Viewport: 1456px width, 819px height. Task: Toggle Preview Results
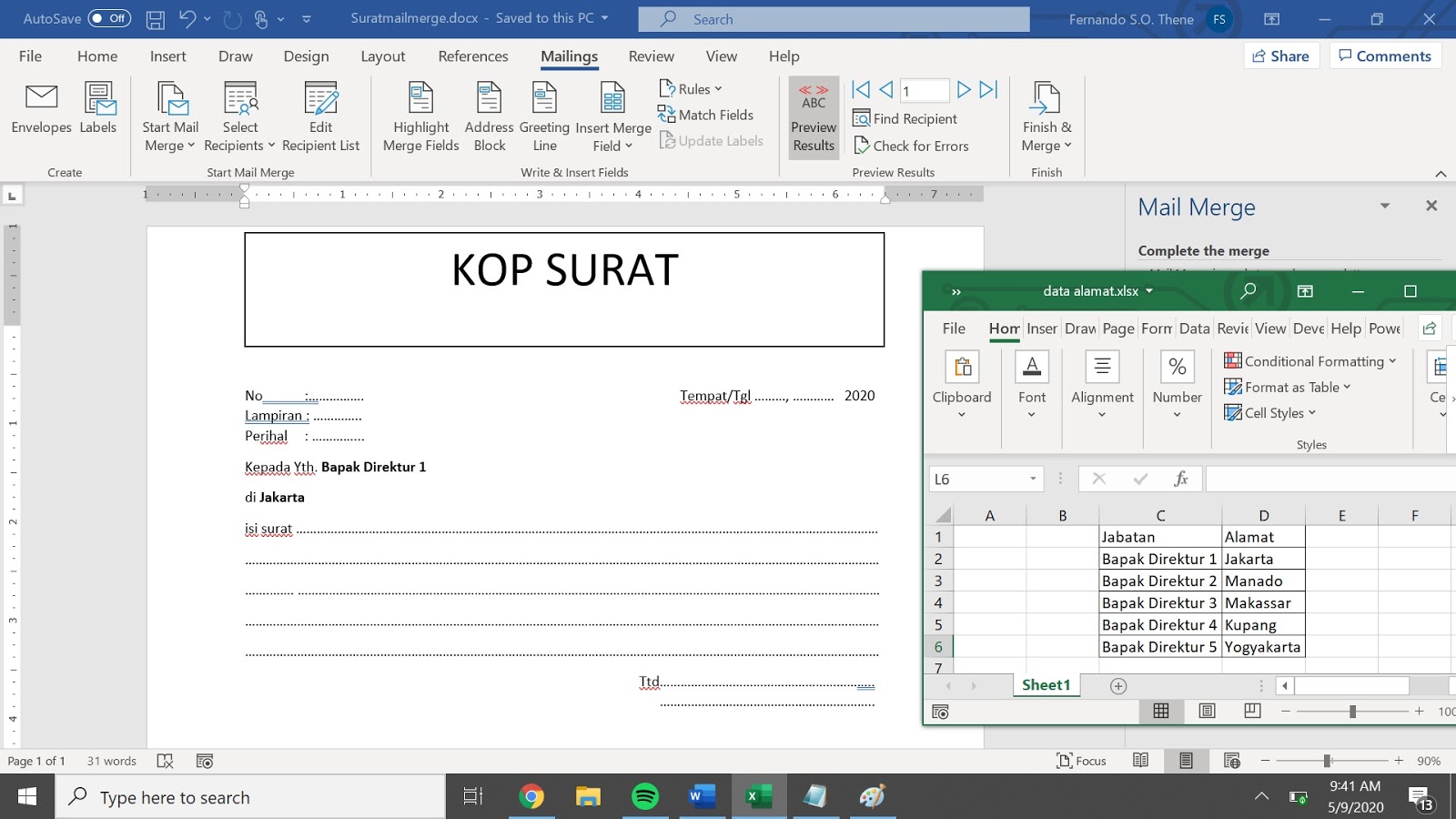point(813,119)
